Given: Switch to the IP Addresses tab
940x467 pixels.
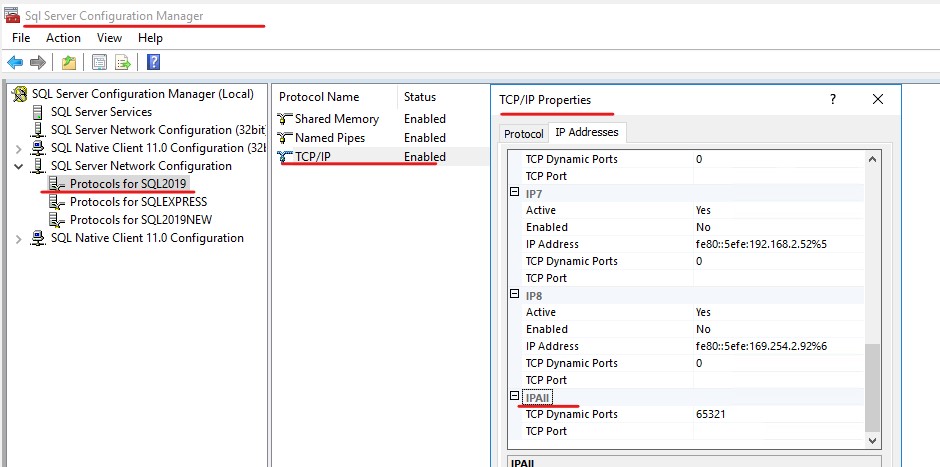Looking at the screenshot, I should click(x=587, y=132).
